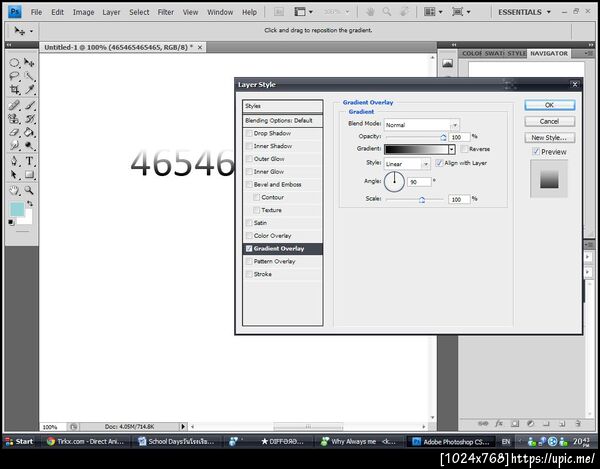Toggle the Align with Layer checkbox

click(439, 163)
